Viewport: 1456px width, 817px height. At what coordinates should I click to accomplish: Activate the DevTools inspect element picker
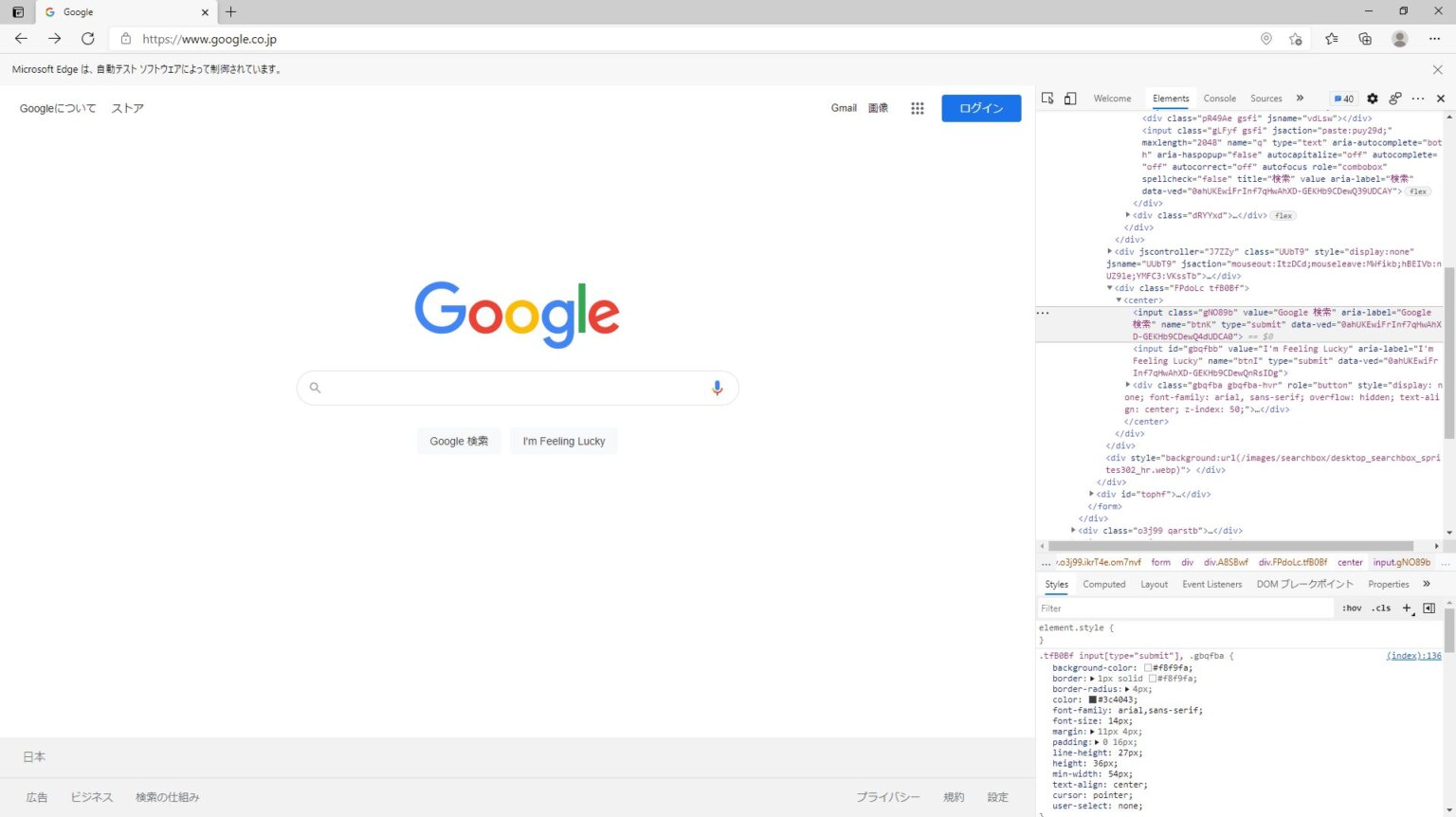(x=1047, y=99)
